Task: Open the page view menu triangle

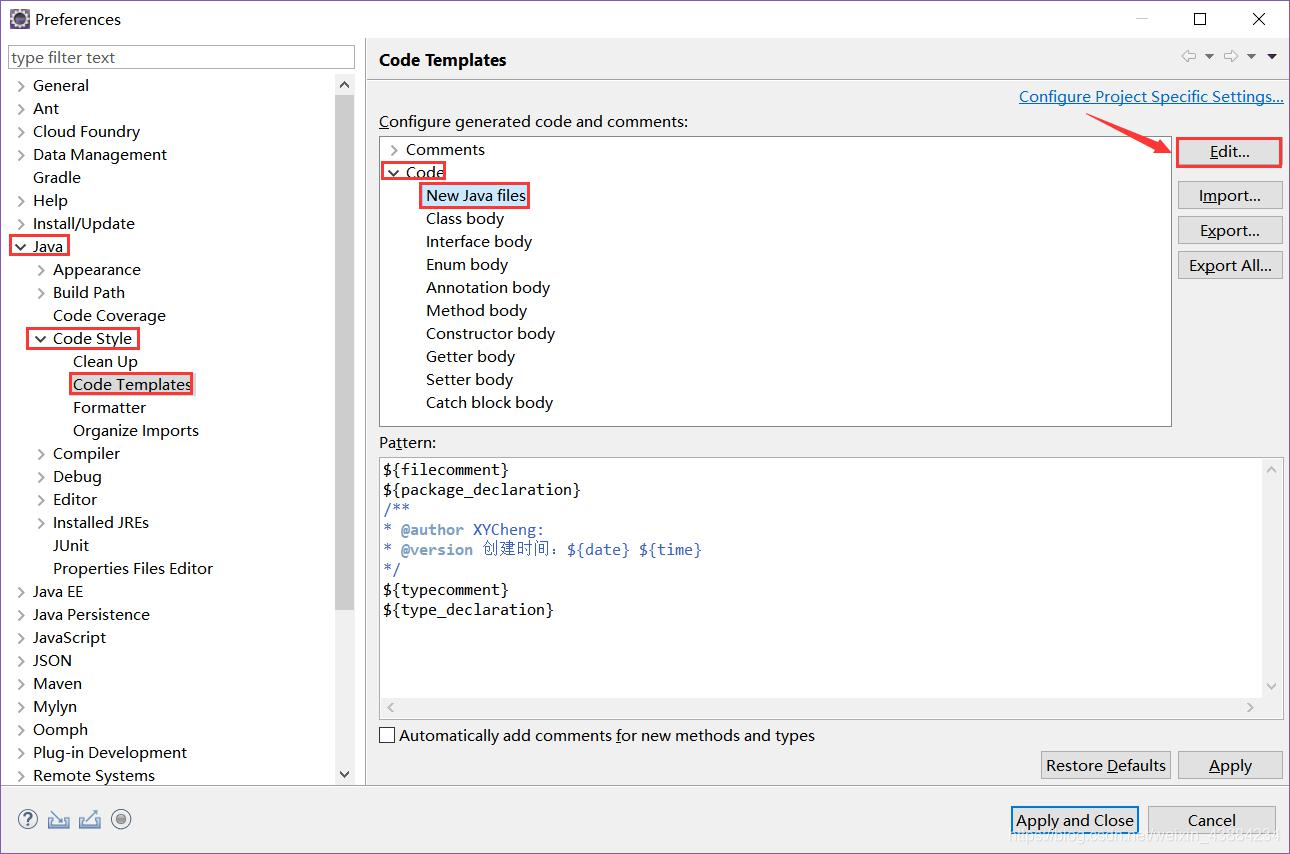Action: click(1272, 57)
